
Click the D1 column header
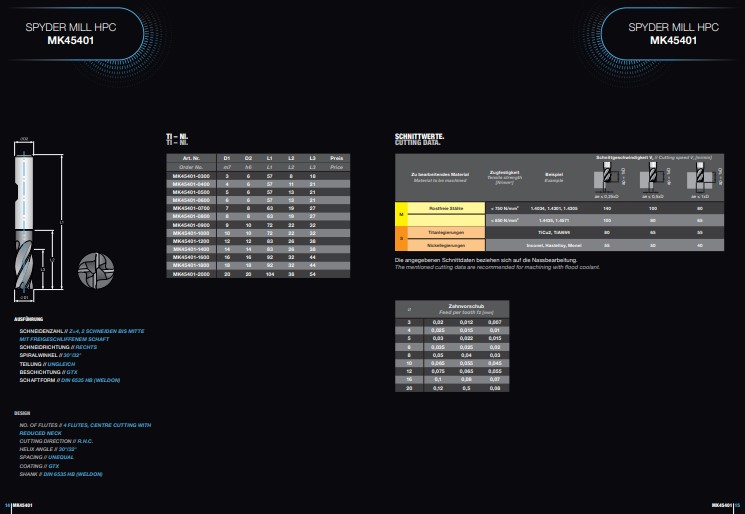point(227,158)
